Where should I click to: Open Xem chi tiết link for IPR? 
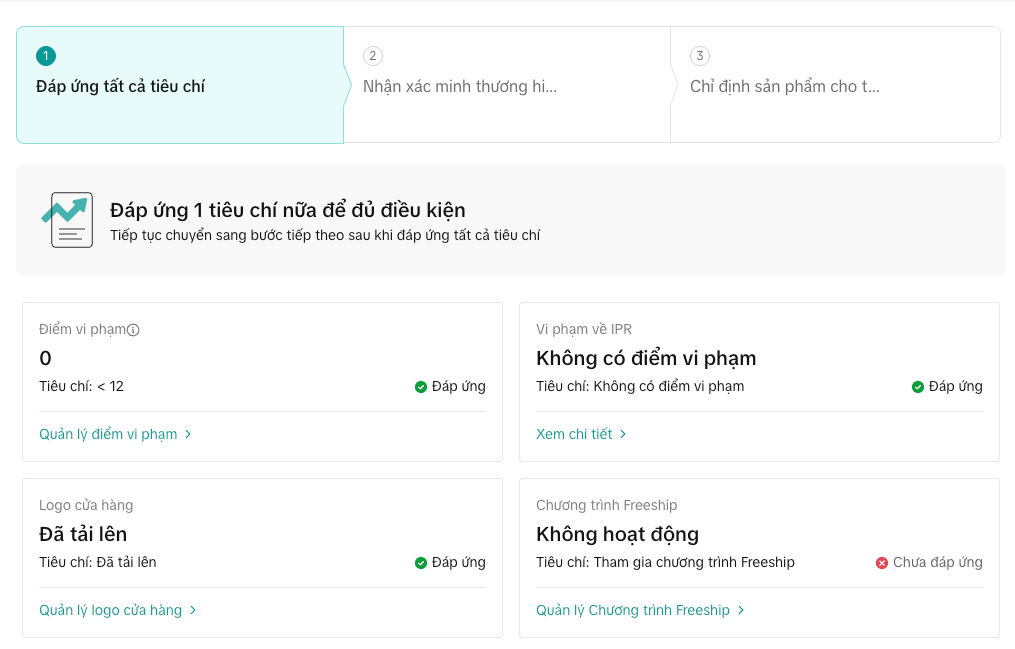574,435
